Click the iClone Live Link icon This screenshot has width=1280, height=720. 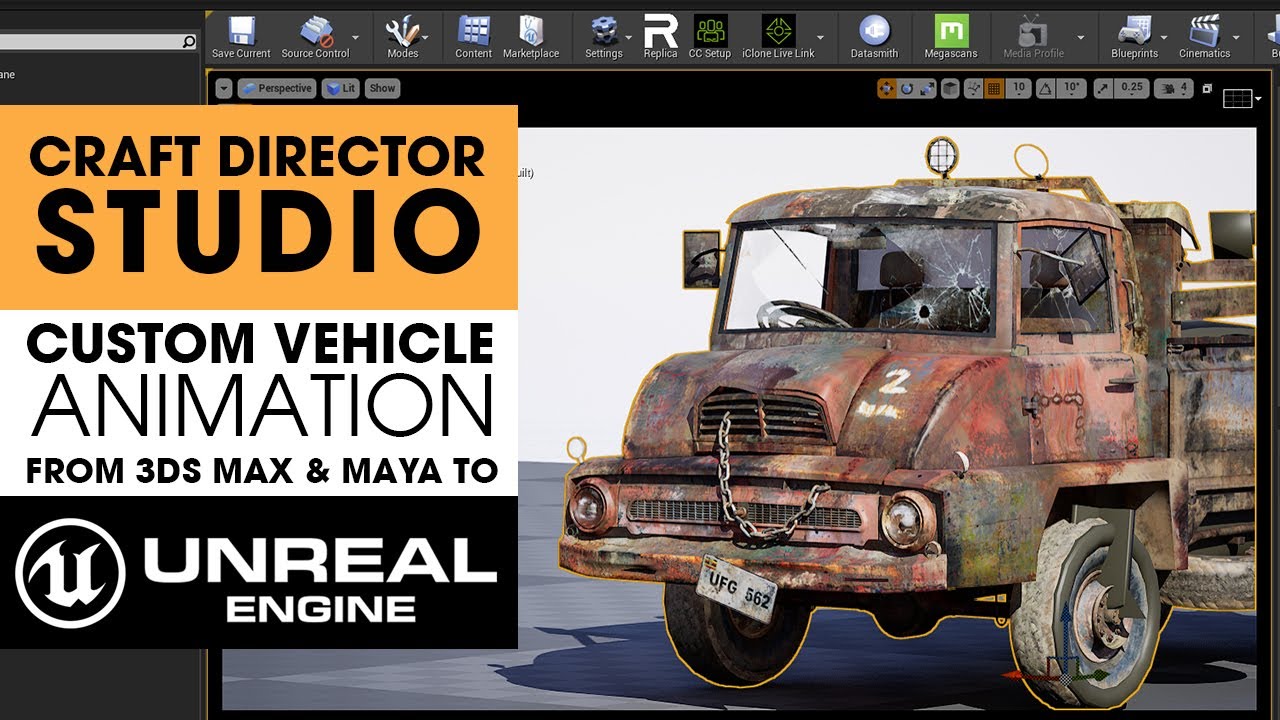tap(778, 30)
